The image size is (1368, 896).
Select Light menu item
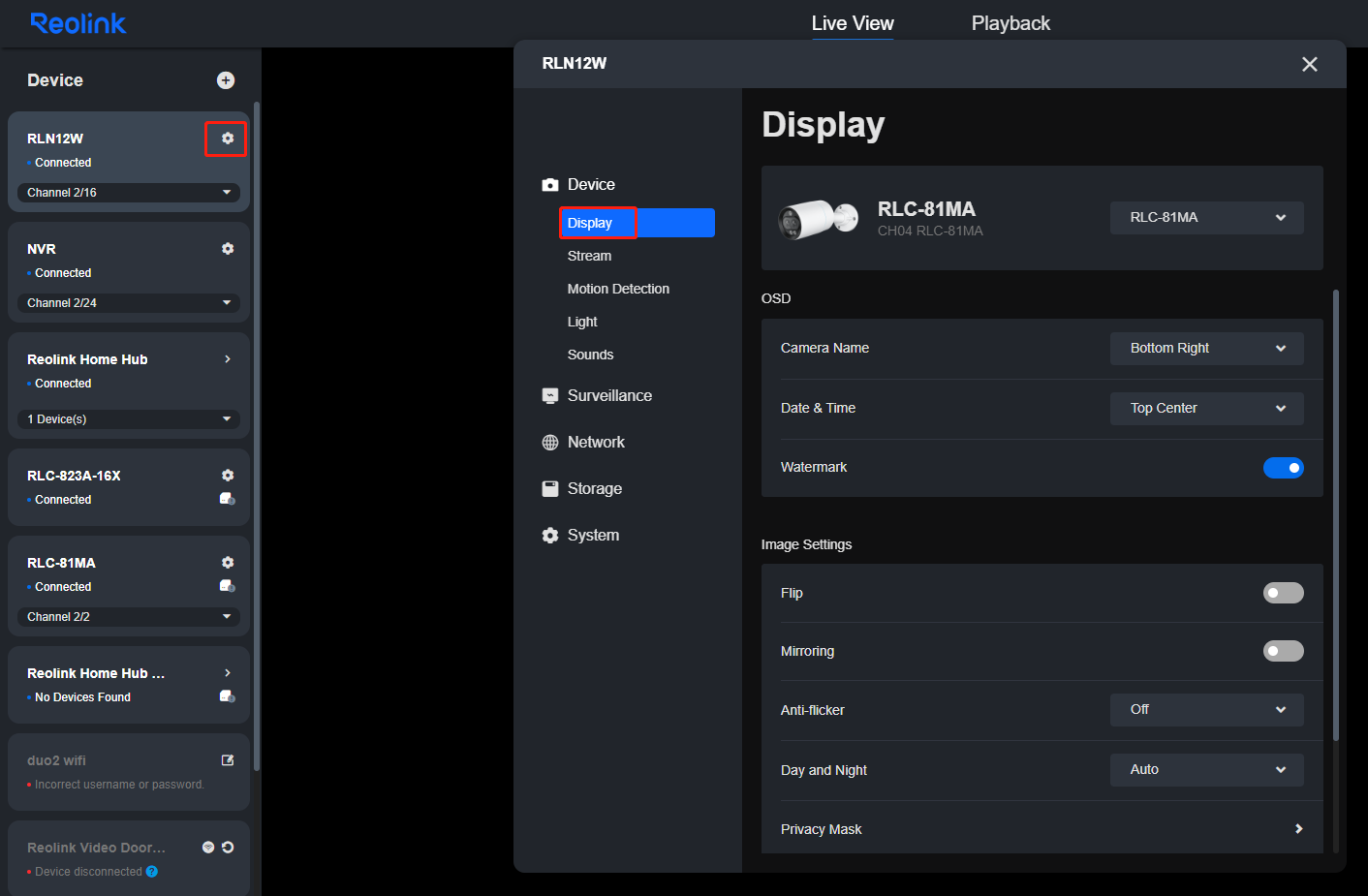tap(582, 322)
